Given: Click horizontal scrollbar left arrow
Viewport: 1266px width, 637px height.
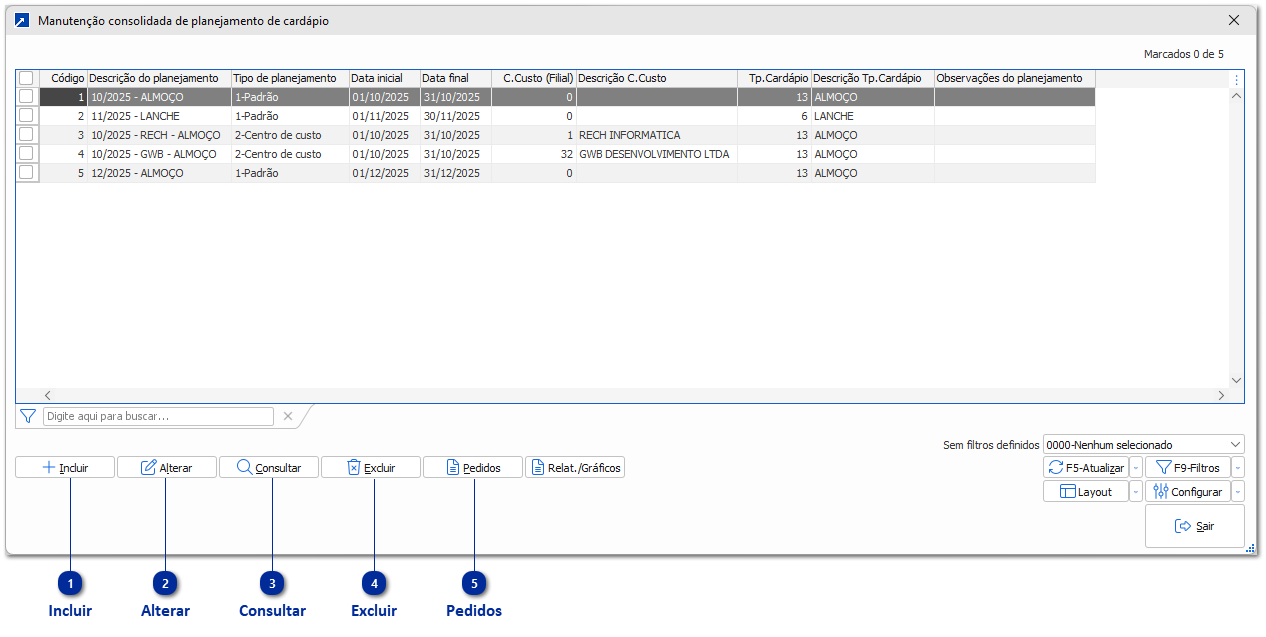Looking at the screenshot, I should tap(47, 396).
